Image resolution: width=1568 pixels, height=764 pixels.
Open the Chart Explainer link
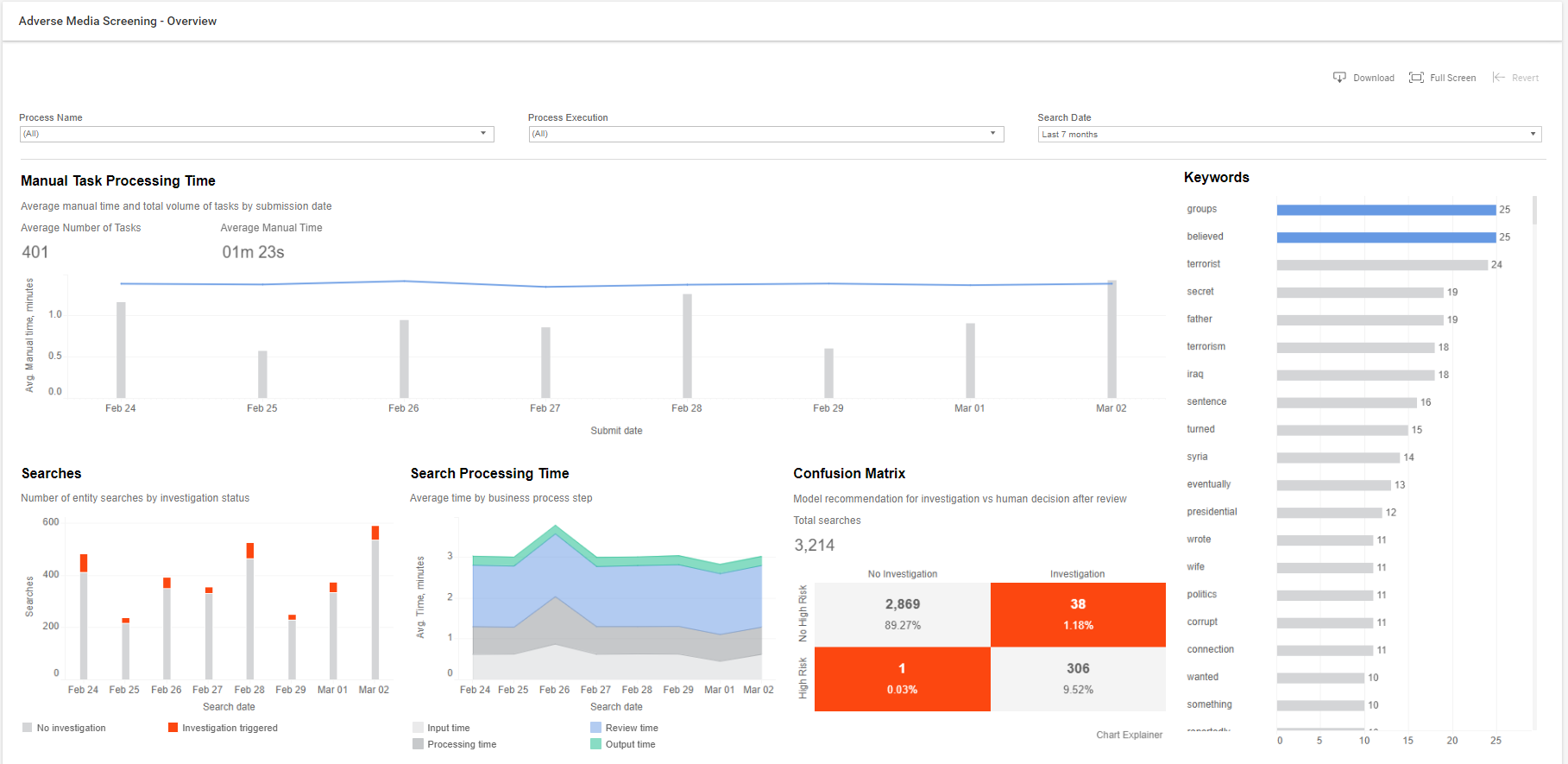coord(1129,735)
